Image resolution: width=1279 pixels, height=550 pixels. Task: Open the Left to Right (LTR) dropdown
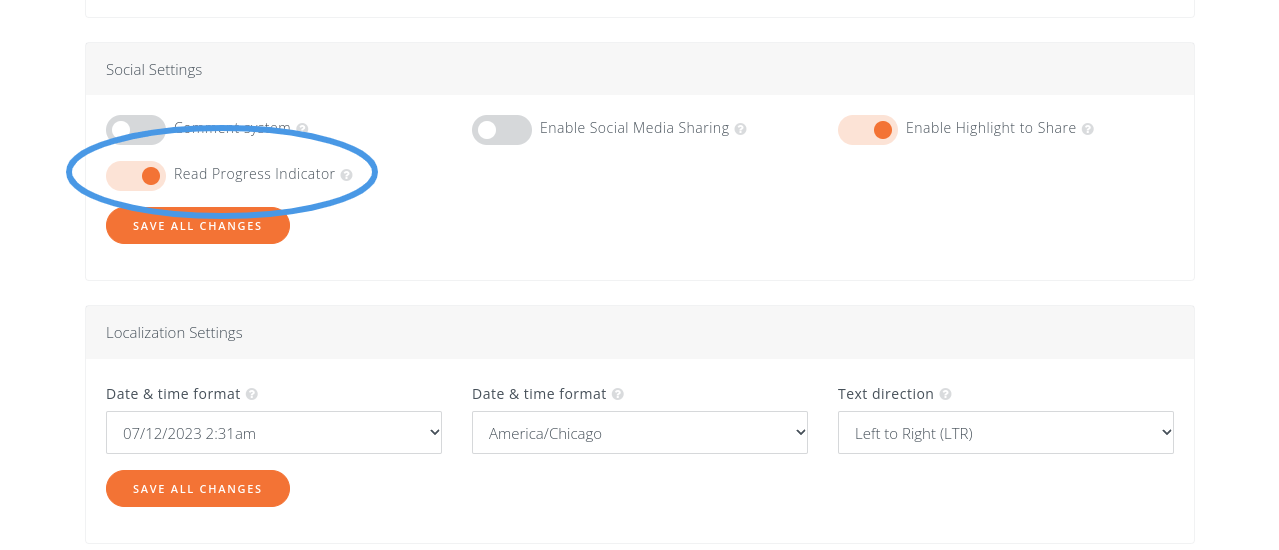click(1006, 433)
